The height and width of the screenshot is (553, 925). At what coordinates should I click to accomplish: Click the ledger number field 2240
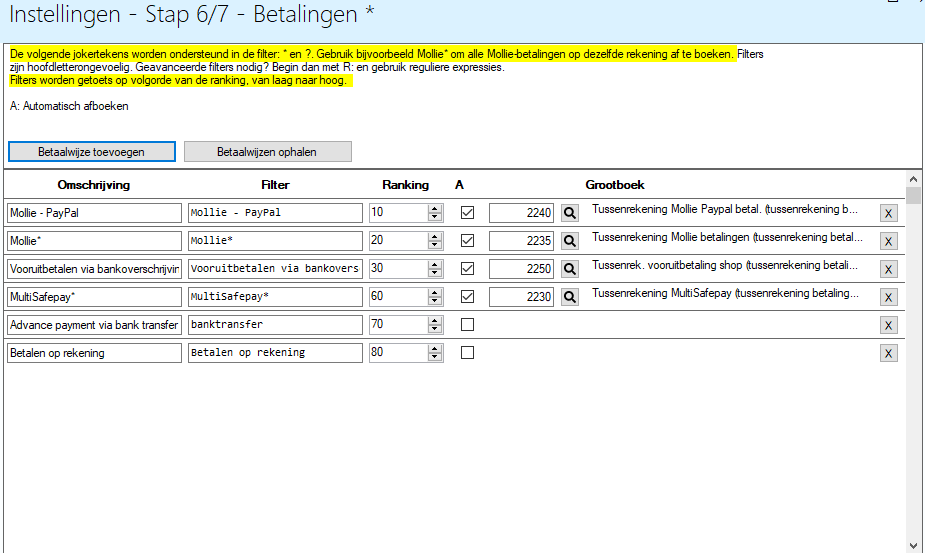point(521,213)
